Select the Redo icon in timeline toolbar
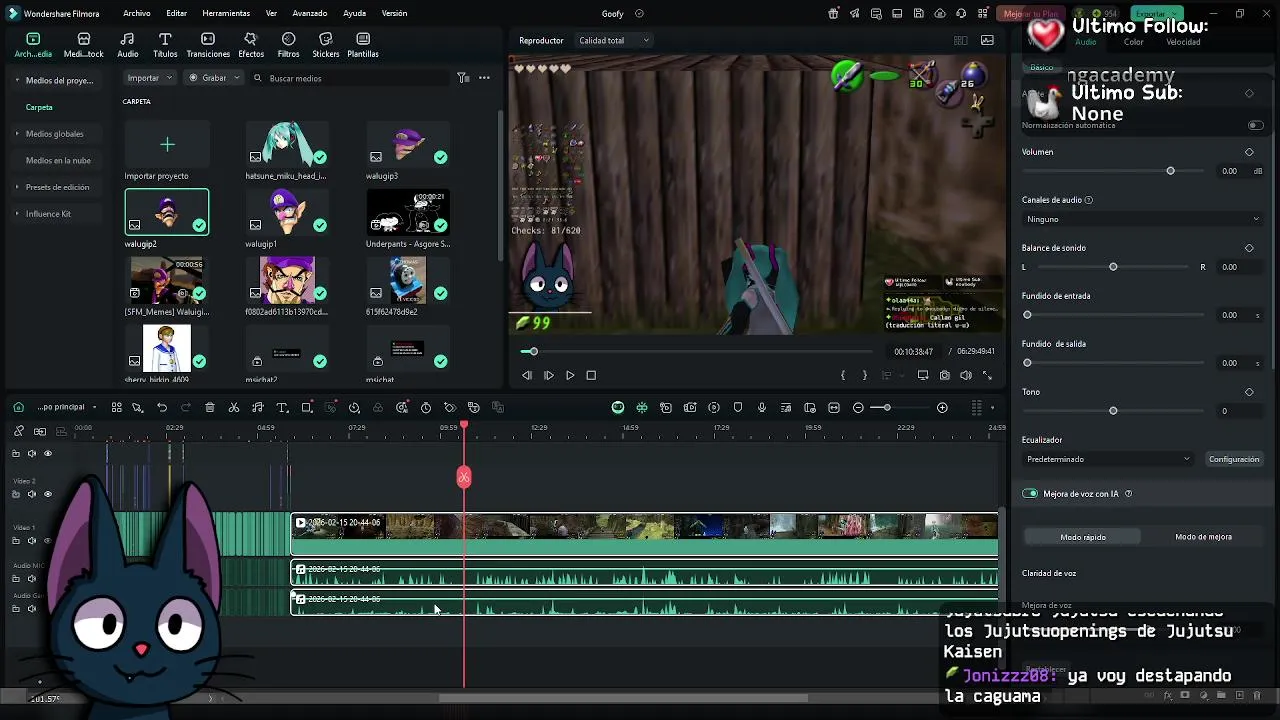The image size is (1280, 720). [186, 407]
